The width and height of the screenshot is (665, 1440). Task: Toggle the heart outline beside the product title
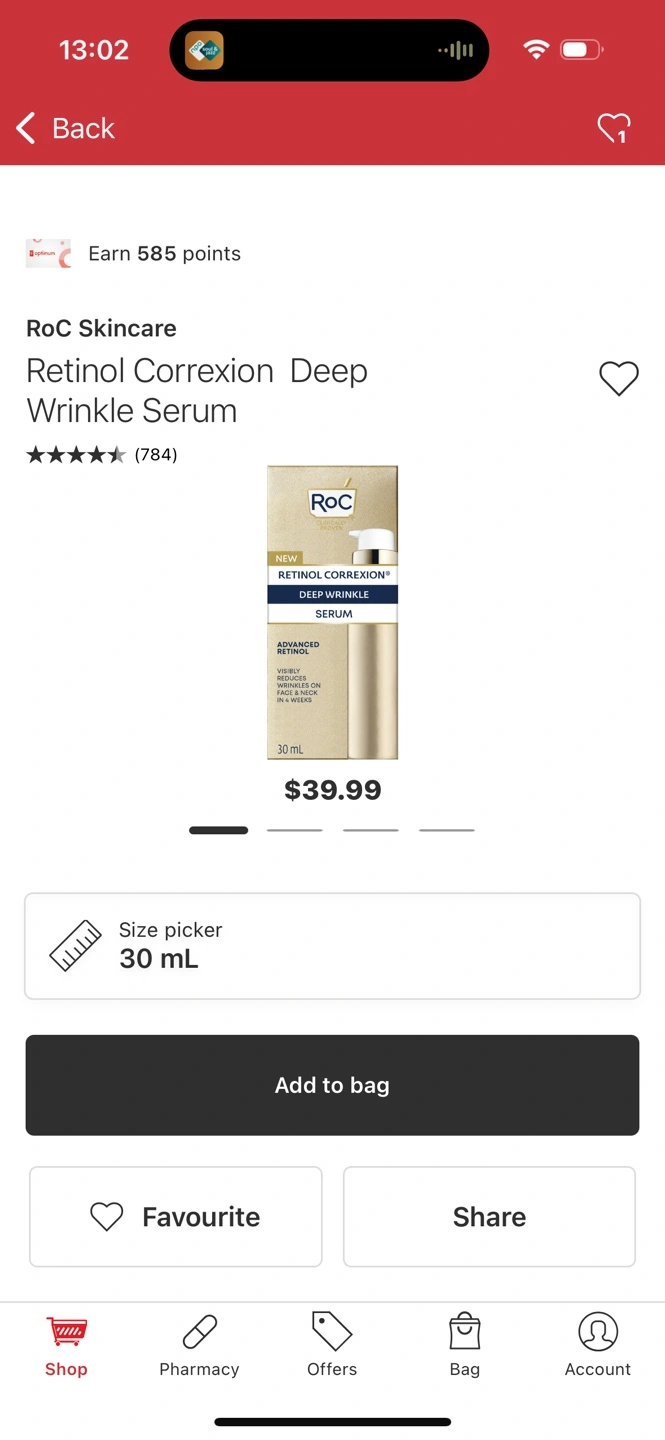click(619, 378)
